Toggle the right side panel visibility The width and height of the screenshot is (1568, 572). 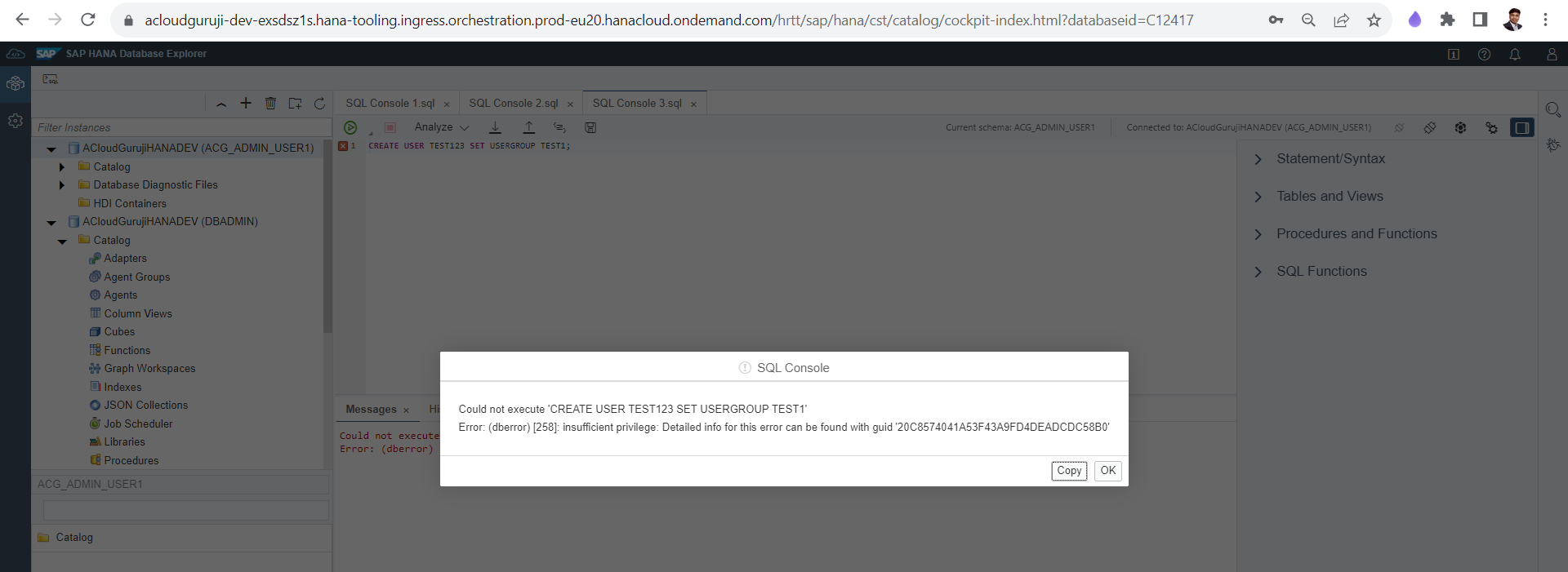(x=1522, y=127)
